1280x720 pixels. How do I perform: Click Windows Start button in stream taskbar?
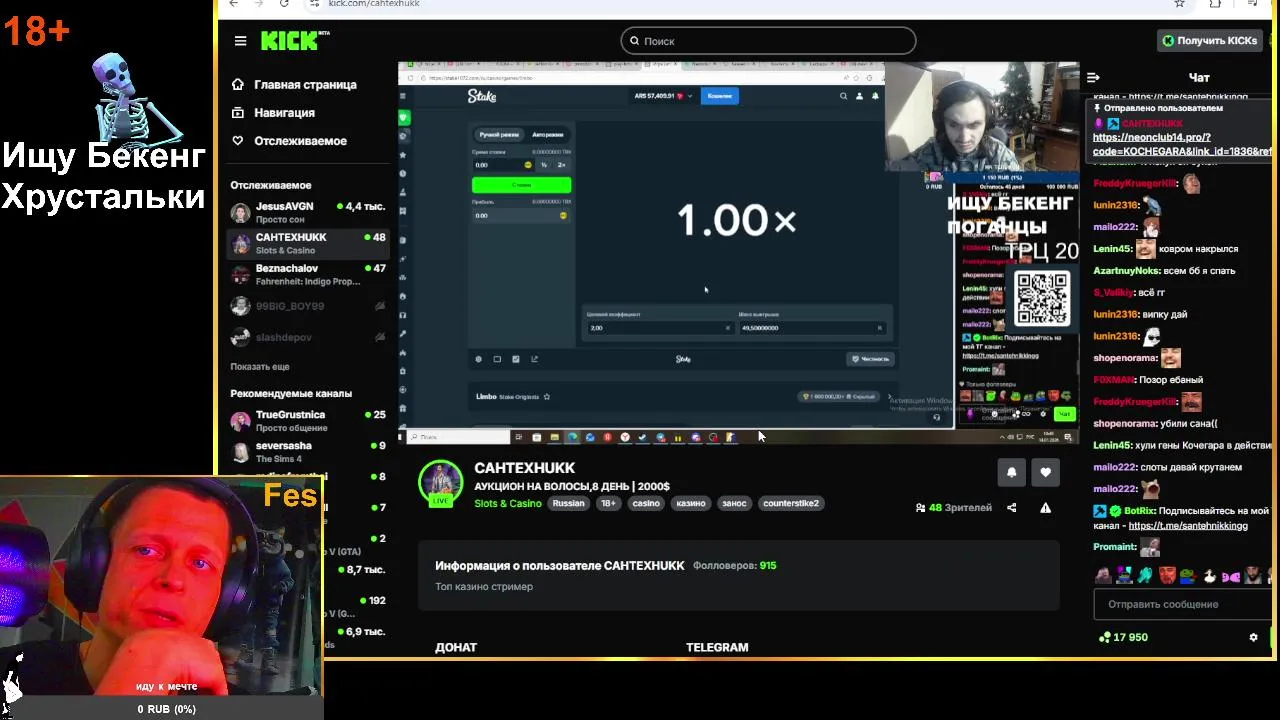(x=402, y=437)
